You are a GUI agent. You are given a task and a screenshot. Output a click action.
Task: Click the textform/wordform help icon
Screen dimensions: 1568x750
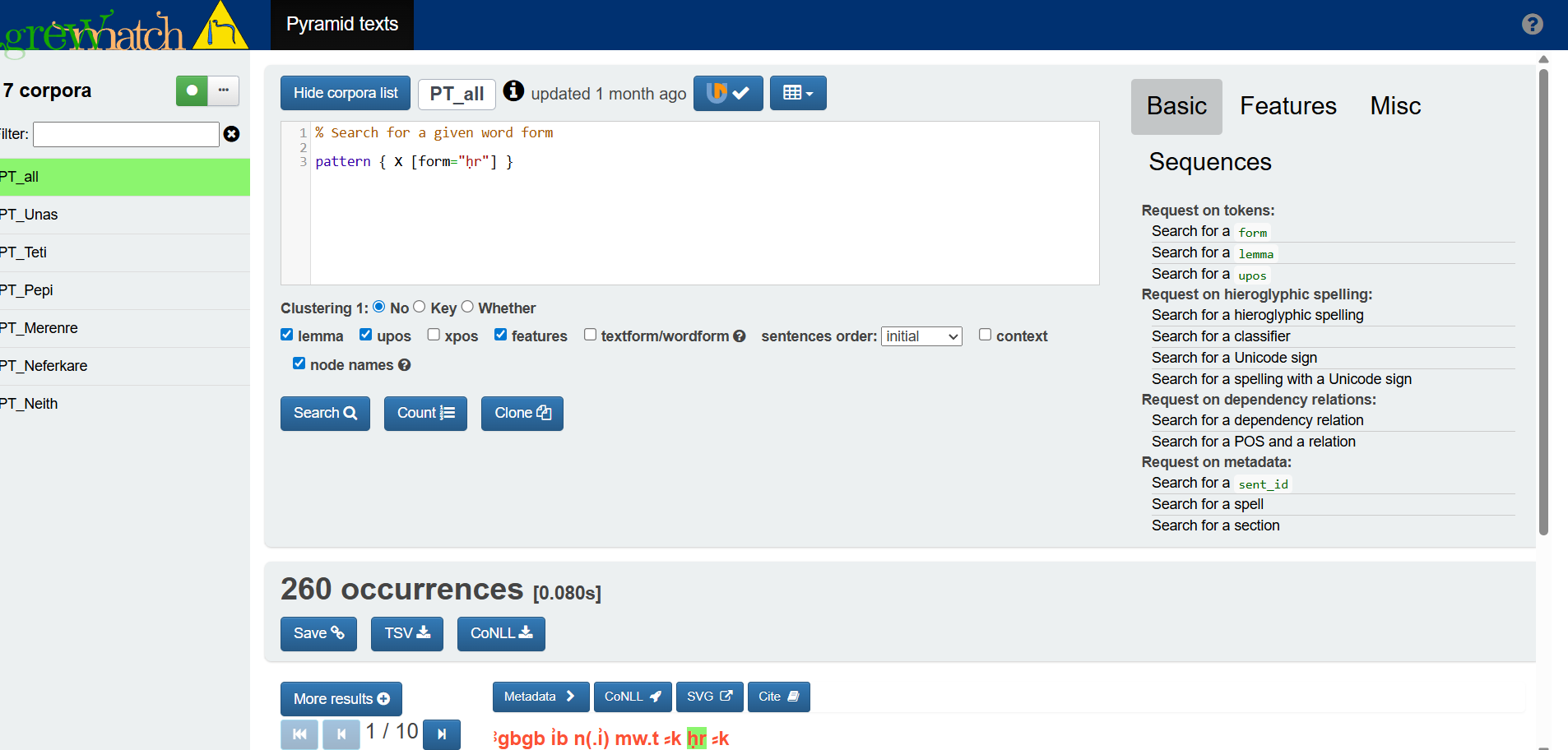click(x=740, y=336)
